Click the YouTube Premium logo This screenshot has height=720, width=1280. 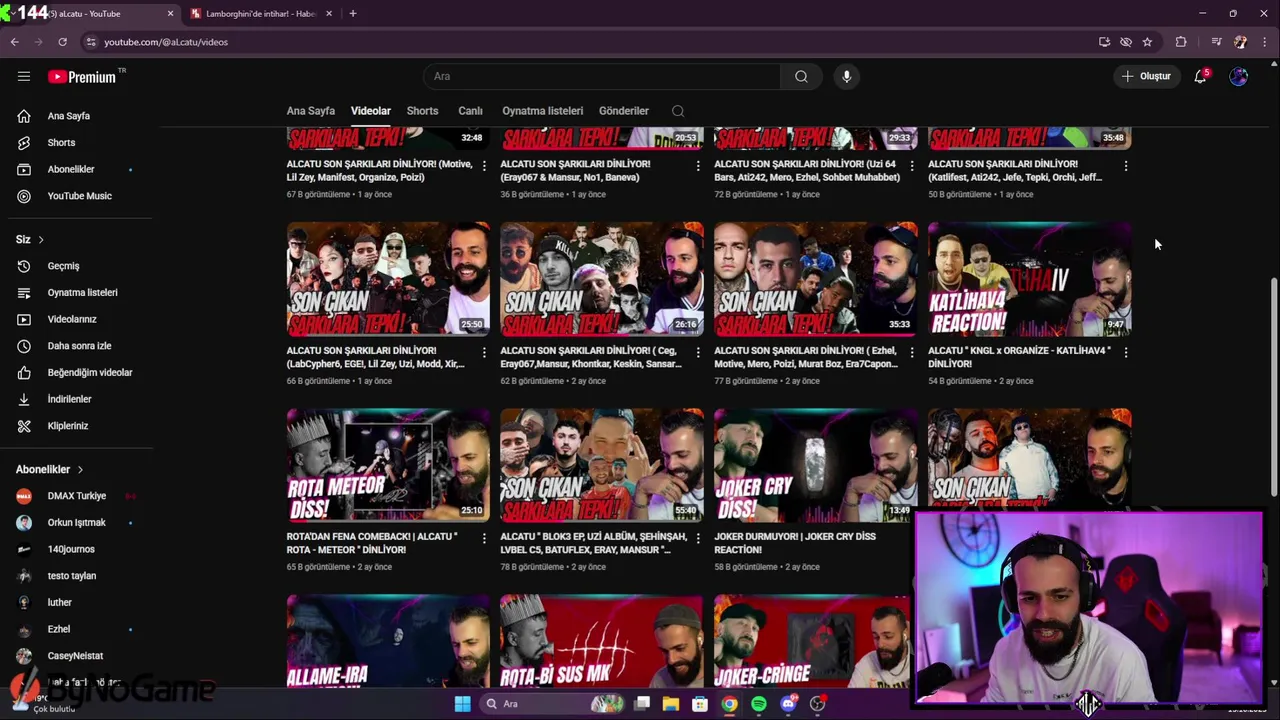pos(82,77)
